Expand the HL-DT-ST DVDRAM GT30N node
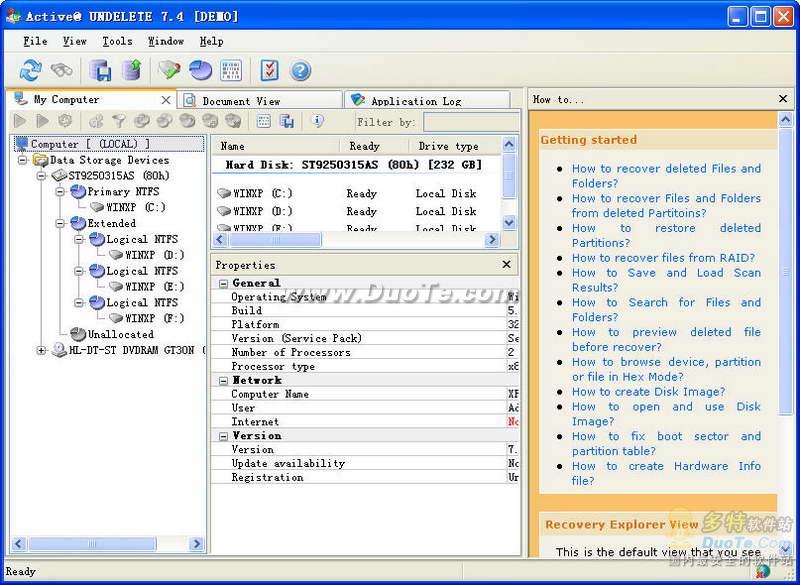 tap(41, 350)
